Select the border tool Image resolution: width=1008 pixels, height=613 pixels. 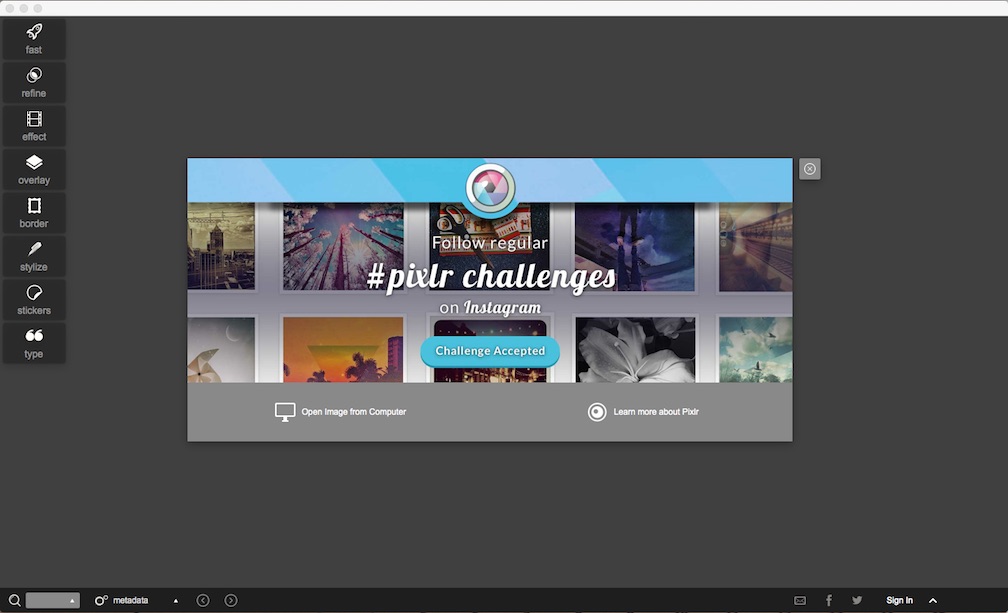pyautogui.click(x=33, y=213)
